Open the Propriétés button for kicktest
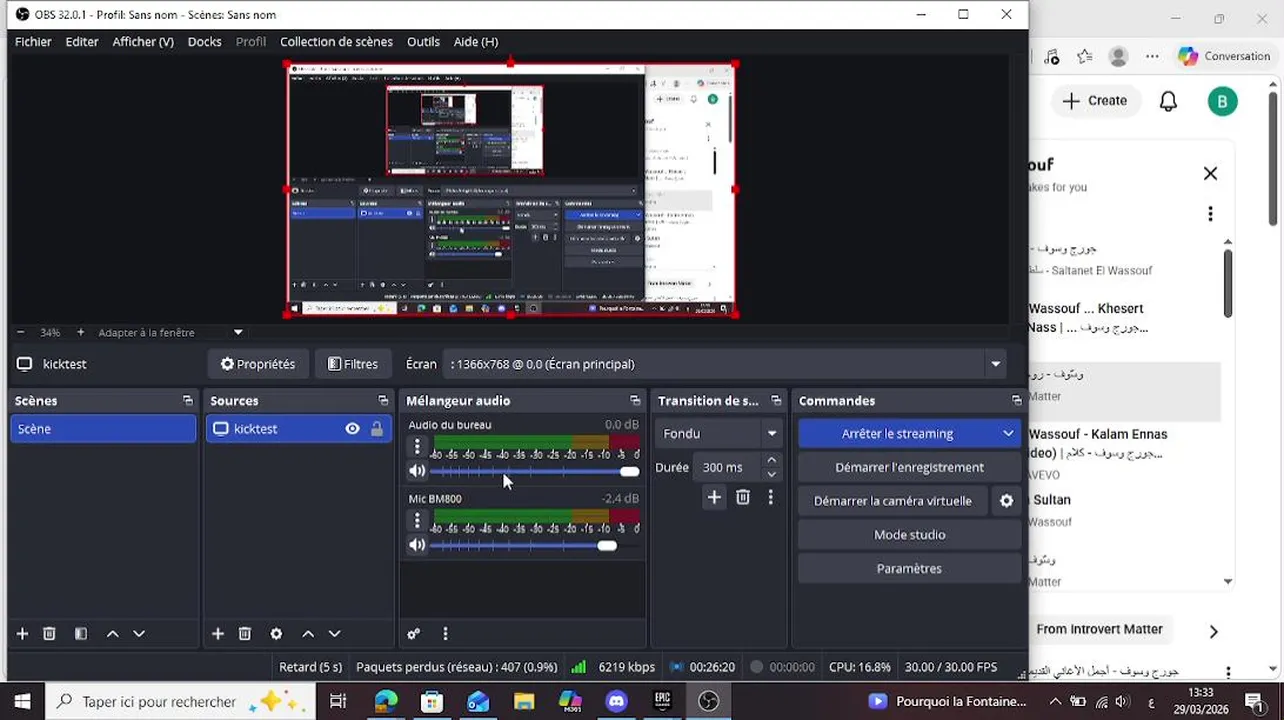This screenshot has width=1284, height=720. click(x=258, y=364)
